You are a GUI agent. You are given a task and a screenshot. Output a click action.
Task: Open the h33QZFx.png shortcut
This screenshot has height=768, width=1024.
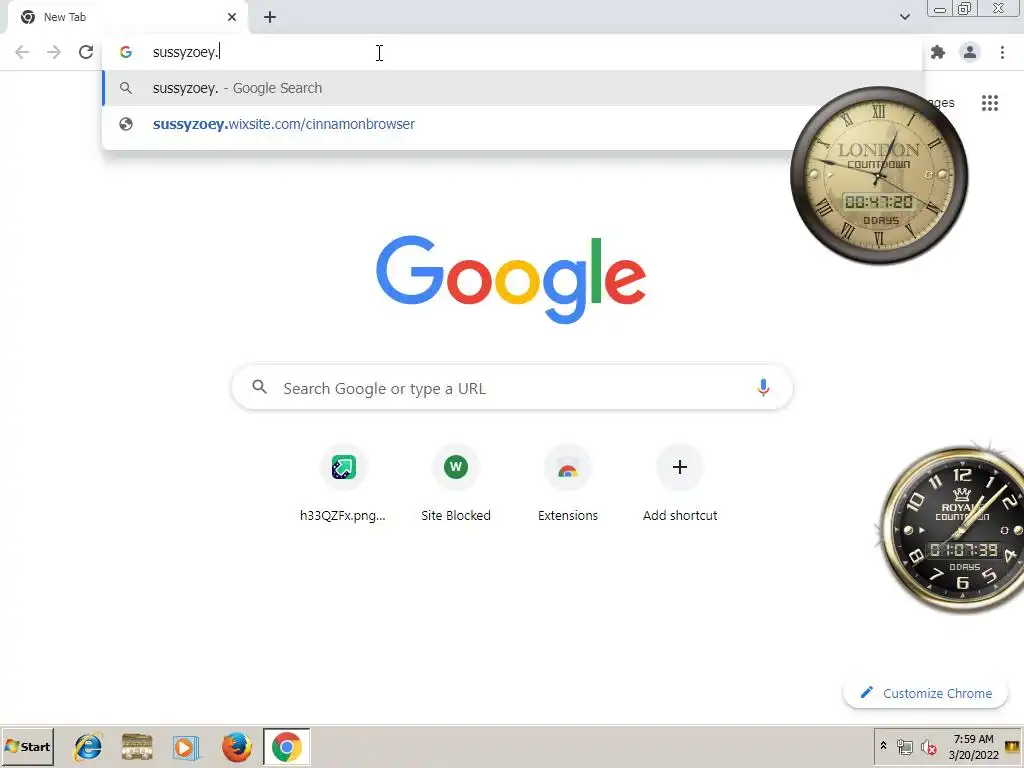point(343,483)
